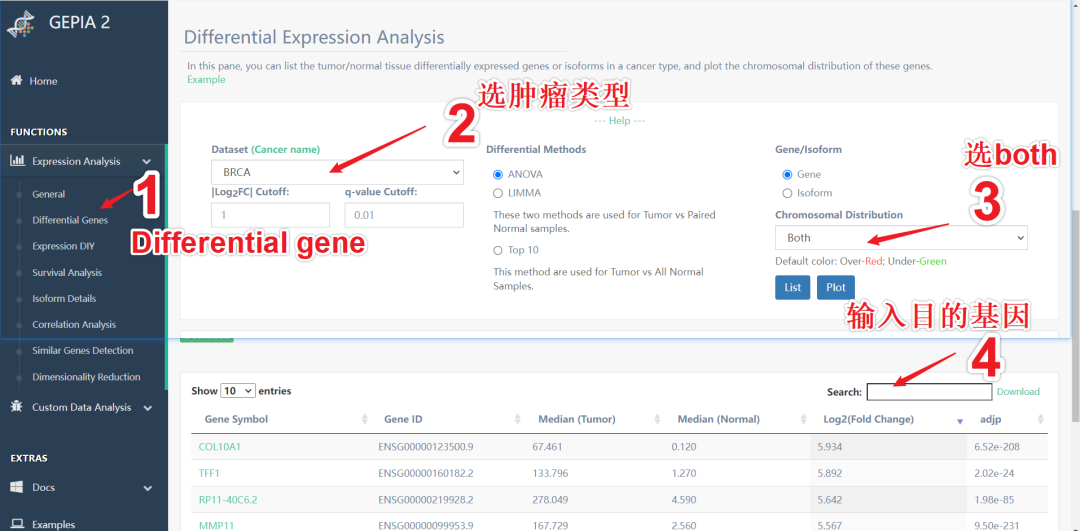Sort by Gene Symbol column arrows
This screenshot has width=1080, height=531.
pyautogui.click(x=364, y=419)
